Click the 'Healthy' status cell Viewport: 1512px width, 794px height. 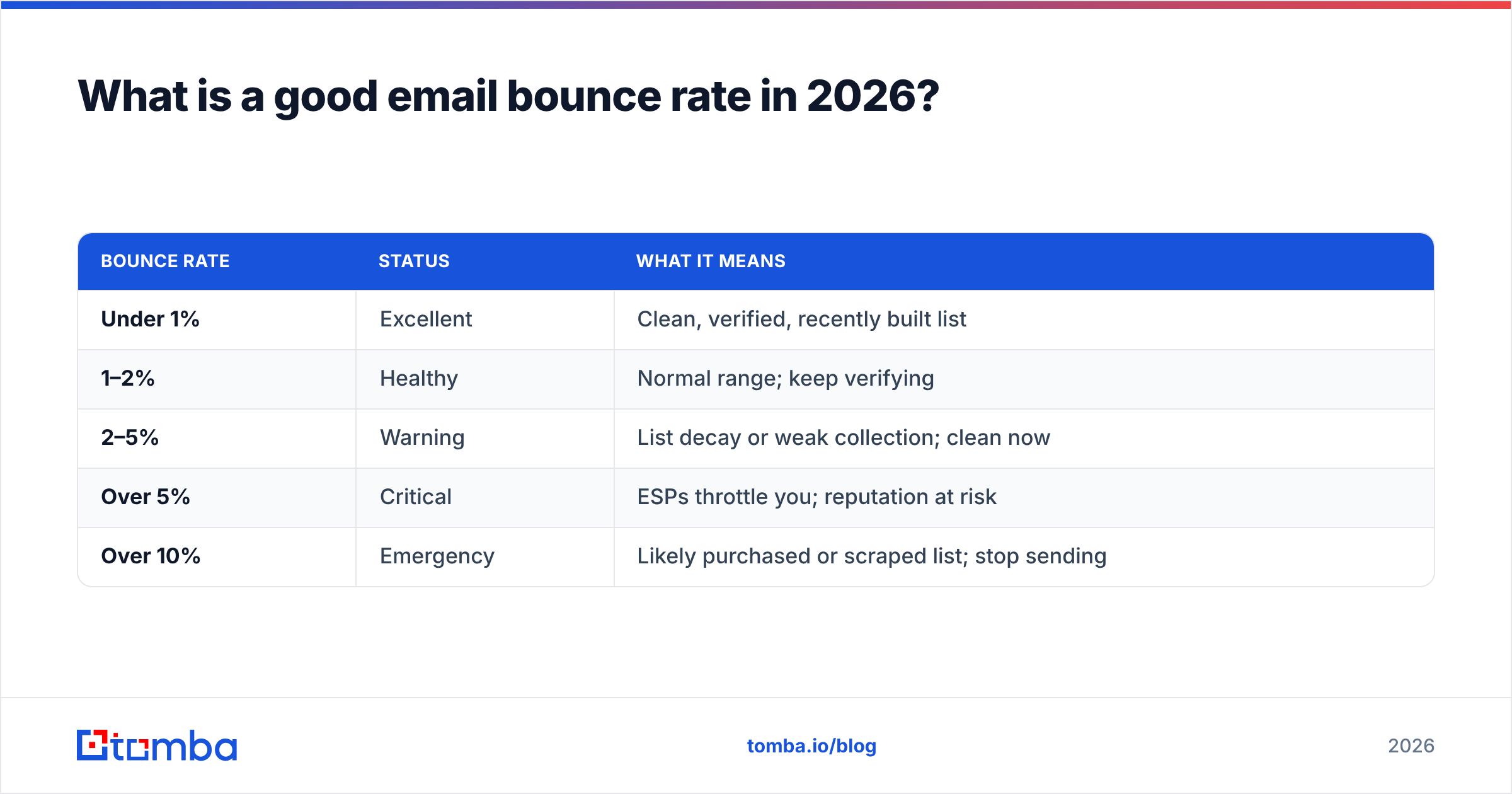[485, 379]
